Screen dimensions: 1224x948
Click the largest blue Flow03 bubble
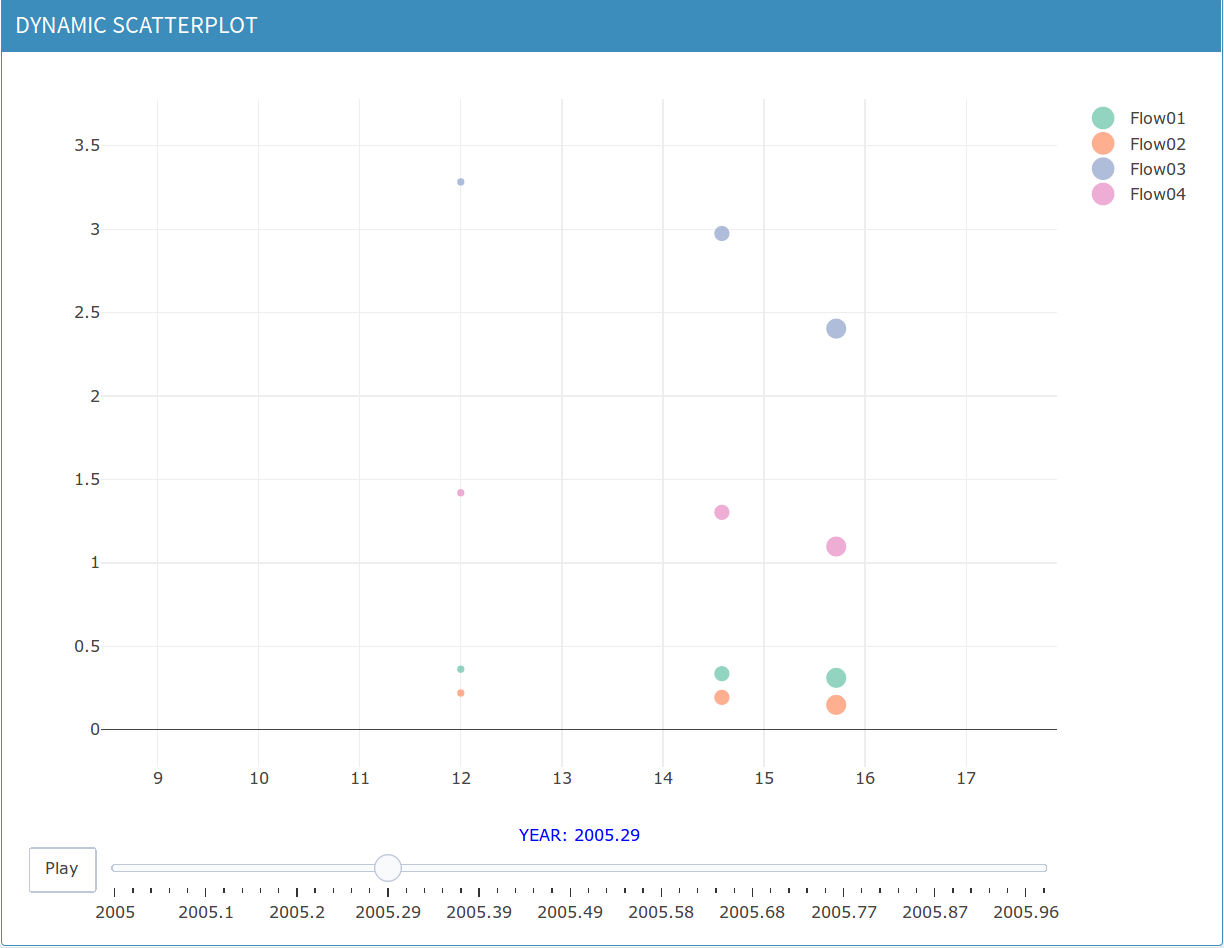836,328
